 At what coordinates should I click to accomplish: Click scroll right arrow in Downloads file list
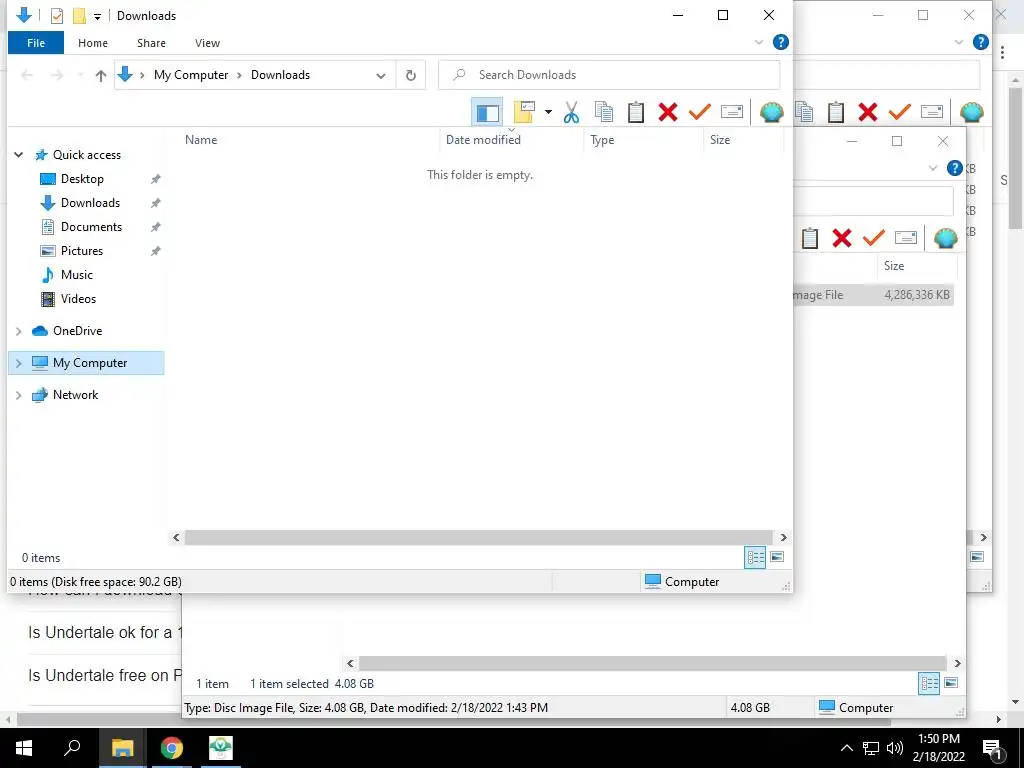click(783, 537)
